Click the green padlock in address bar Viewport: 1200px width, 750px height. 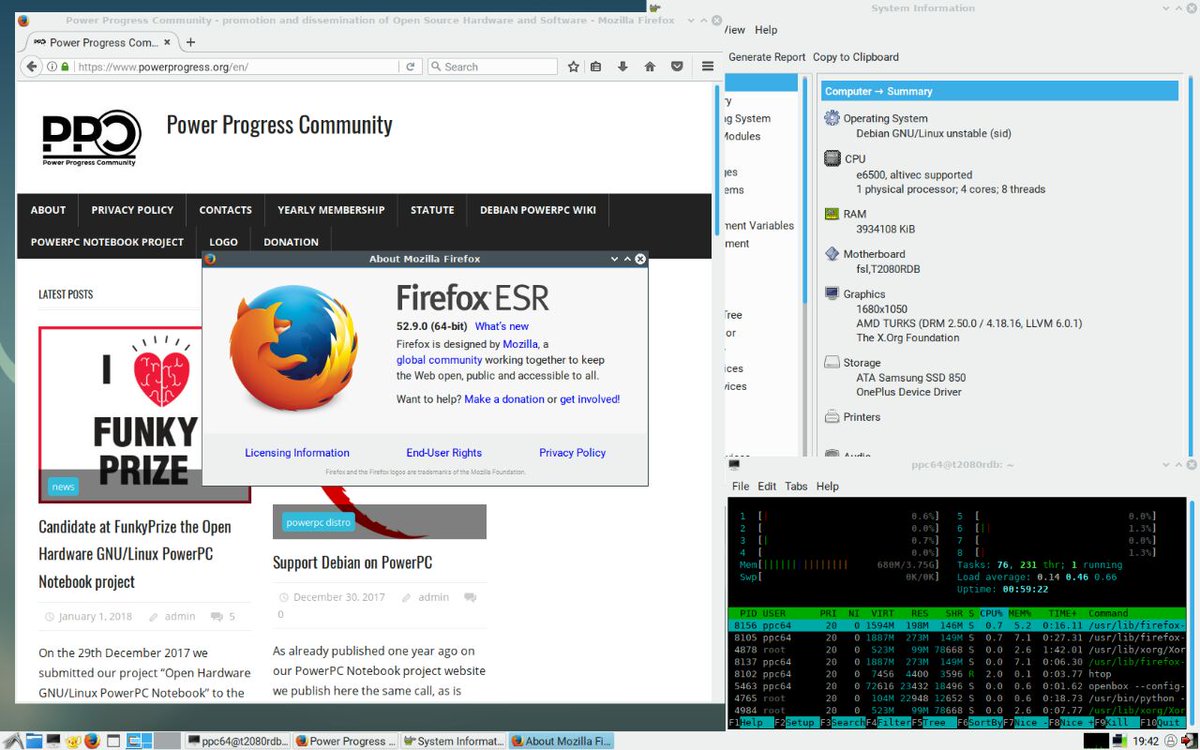click(x=65, y=67)
